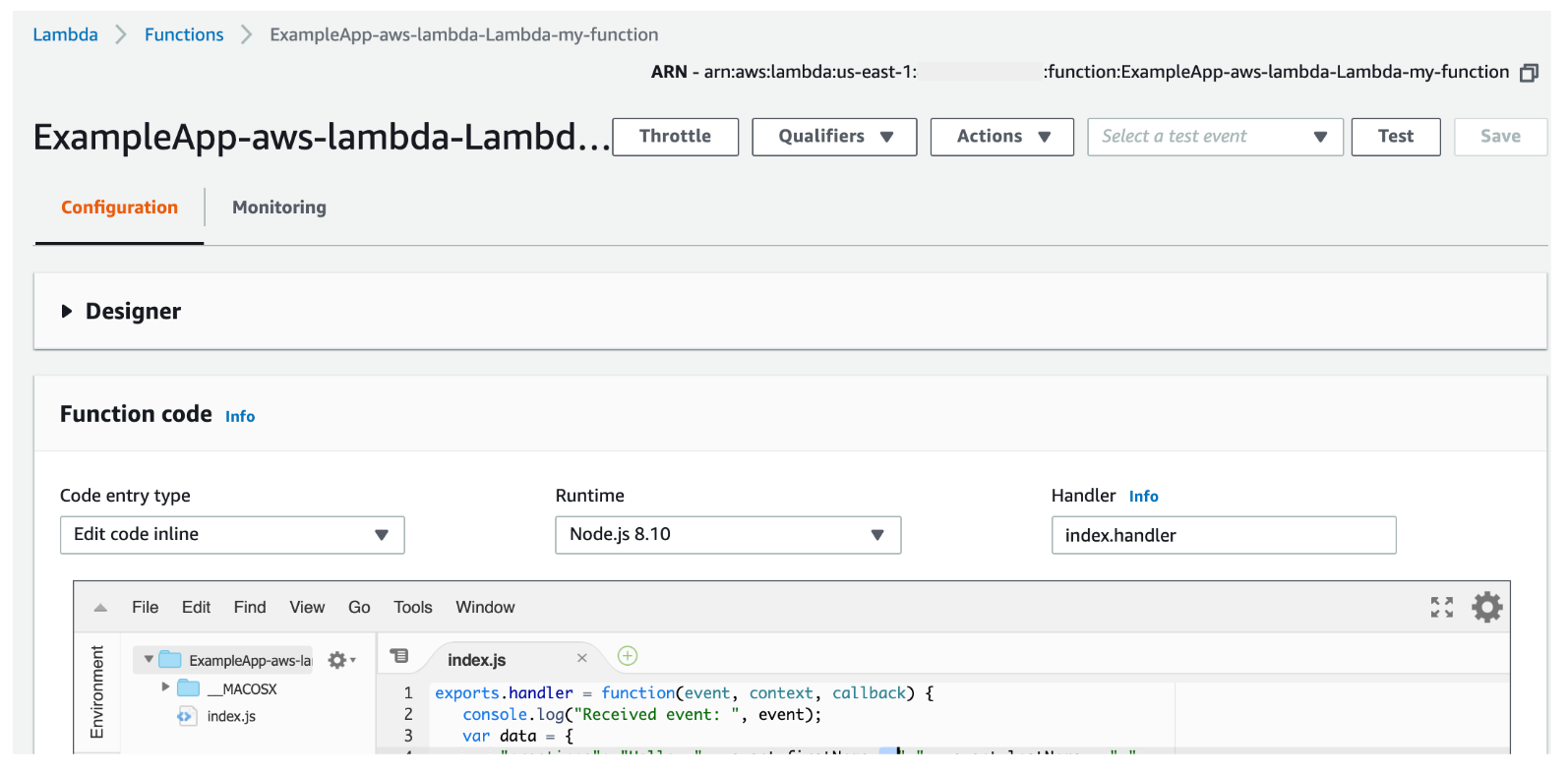This screenshot has width=1568, height=775.
Task: Open index.js in the file tree
Action: [231, 717]
